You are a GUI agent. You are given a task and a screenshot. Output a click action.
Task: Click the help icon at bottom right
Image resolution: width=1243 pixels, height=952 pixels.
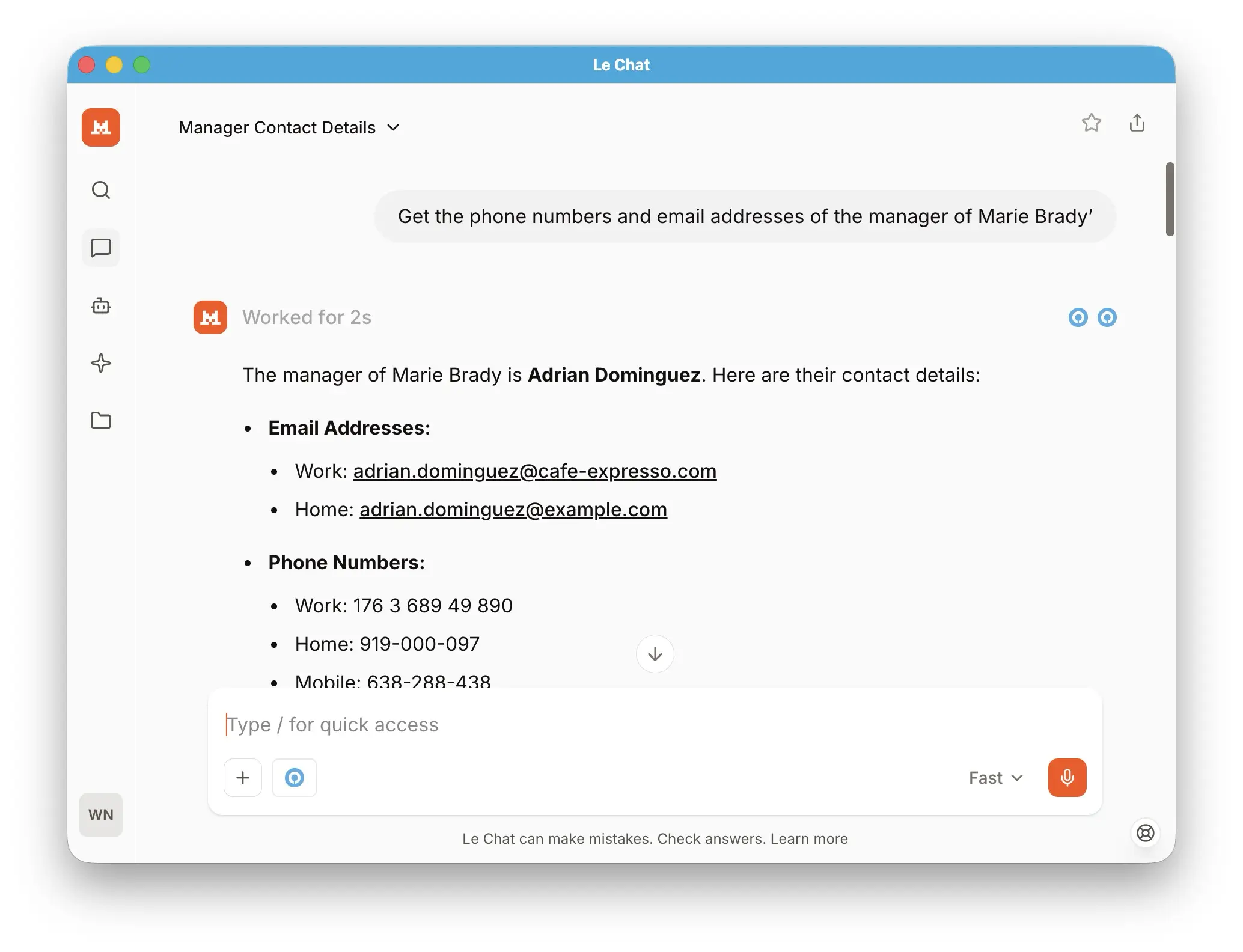click(x=1146, y=834)
